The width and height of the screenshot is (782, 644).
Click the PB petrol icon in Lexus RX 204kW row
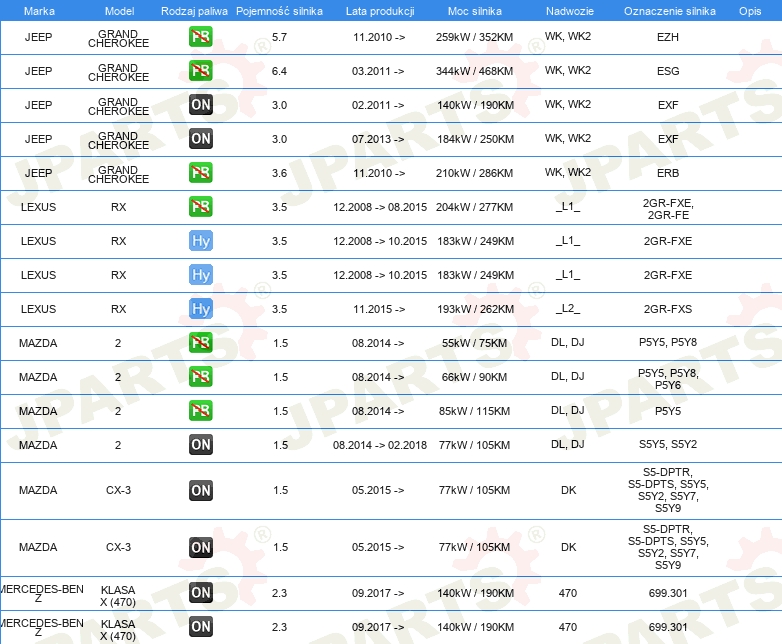coord(201,207)
